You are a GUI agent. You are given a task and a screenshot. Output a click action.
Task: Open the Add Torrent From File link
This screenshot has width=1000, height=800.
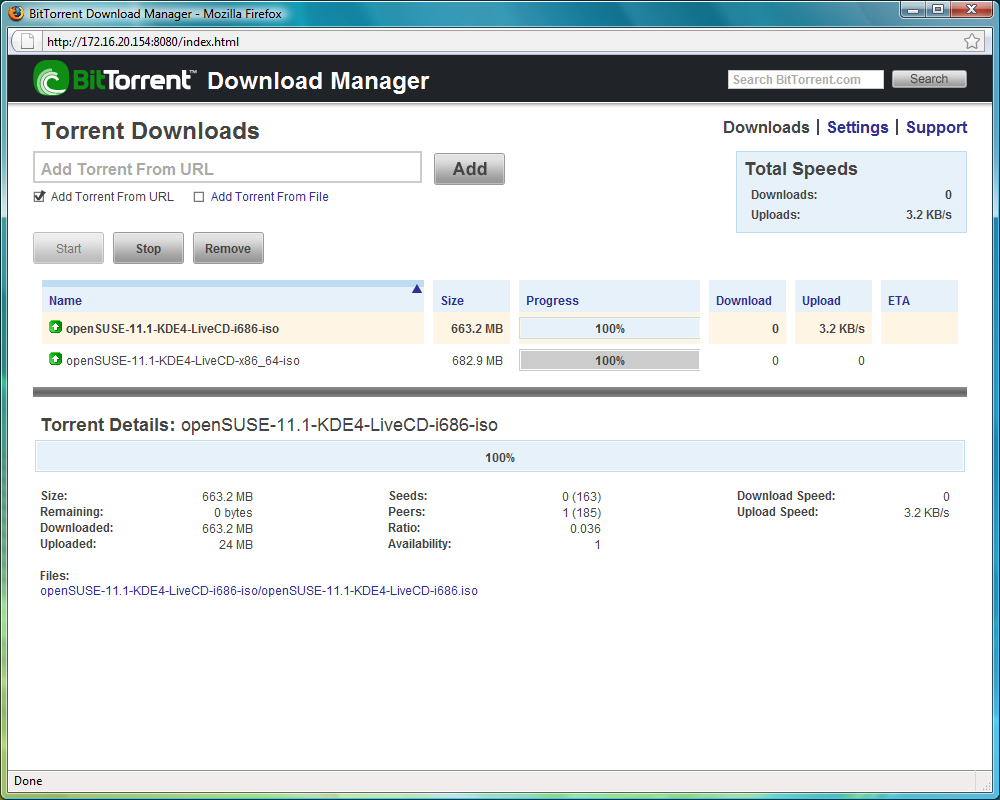click(269, 196)
